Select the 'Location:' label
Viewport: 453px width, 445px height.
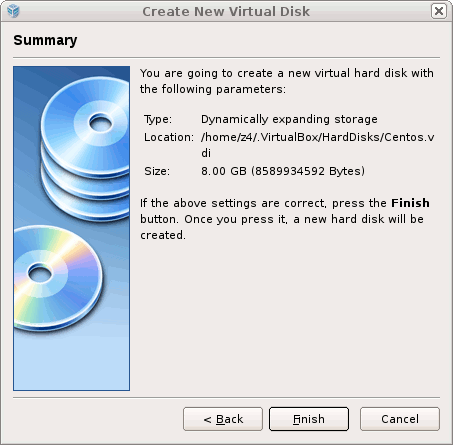[x=169, y=137]
